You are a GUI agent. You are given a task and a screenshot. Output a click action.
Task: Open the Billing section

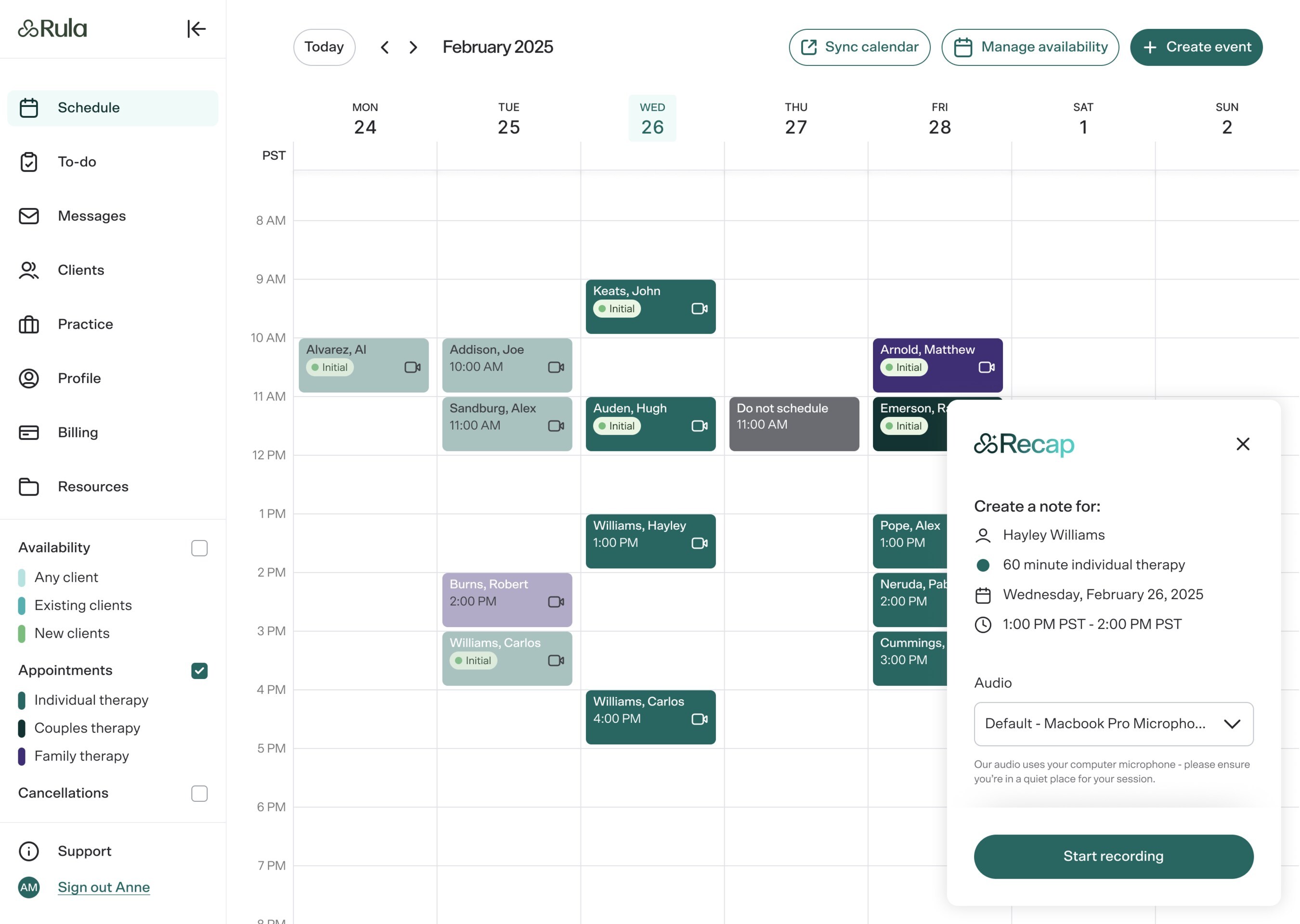pos(78,433)
